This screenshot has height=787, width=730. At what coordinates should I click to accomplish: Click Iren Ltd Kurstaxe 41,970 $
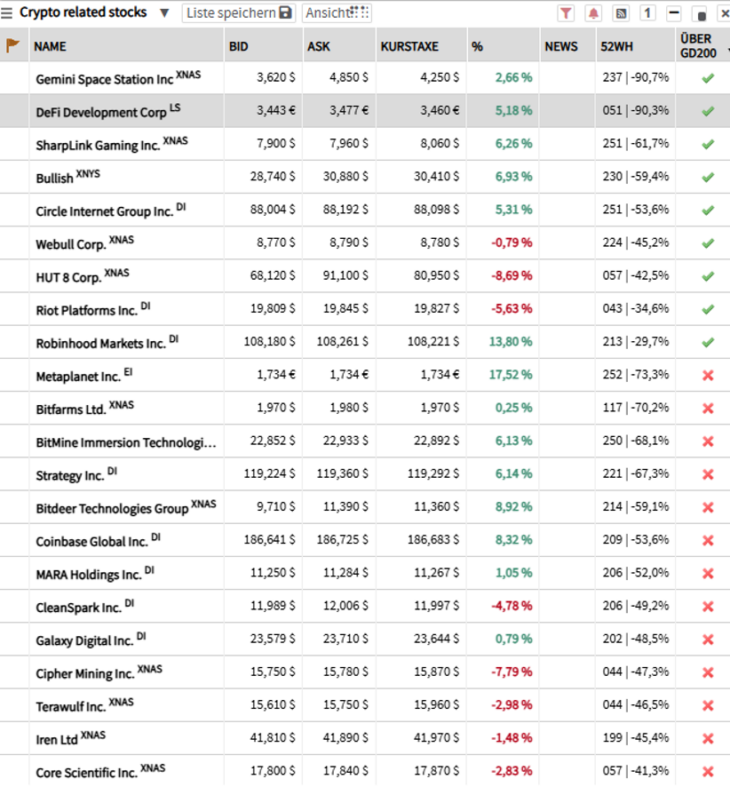[436, 738]
